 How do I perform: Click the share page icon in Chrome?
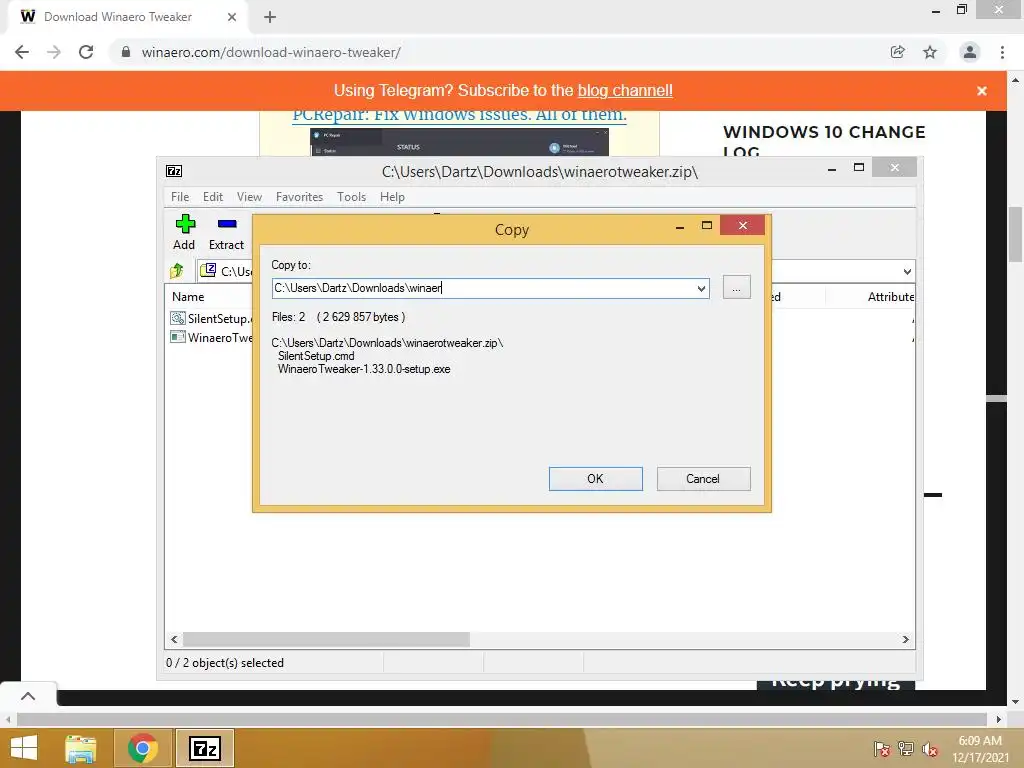(898, 52)
